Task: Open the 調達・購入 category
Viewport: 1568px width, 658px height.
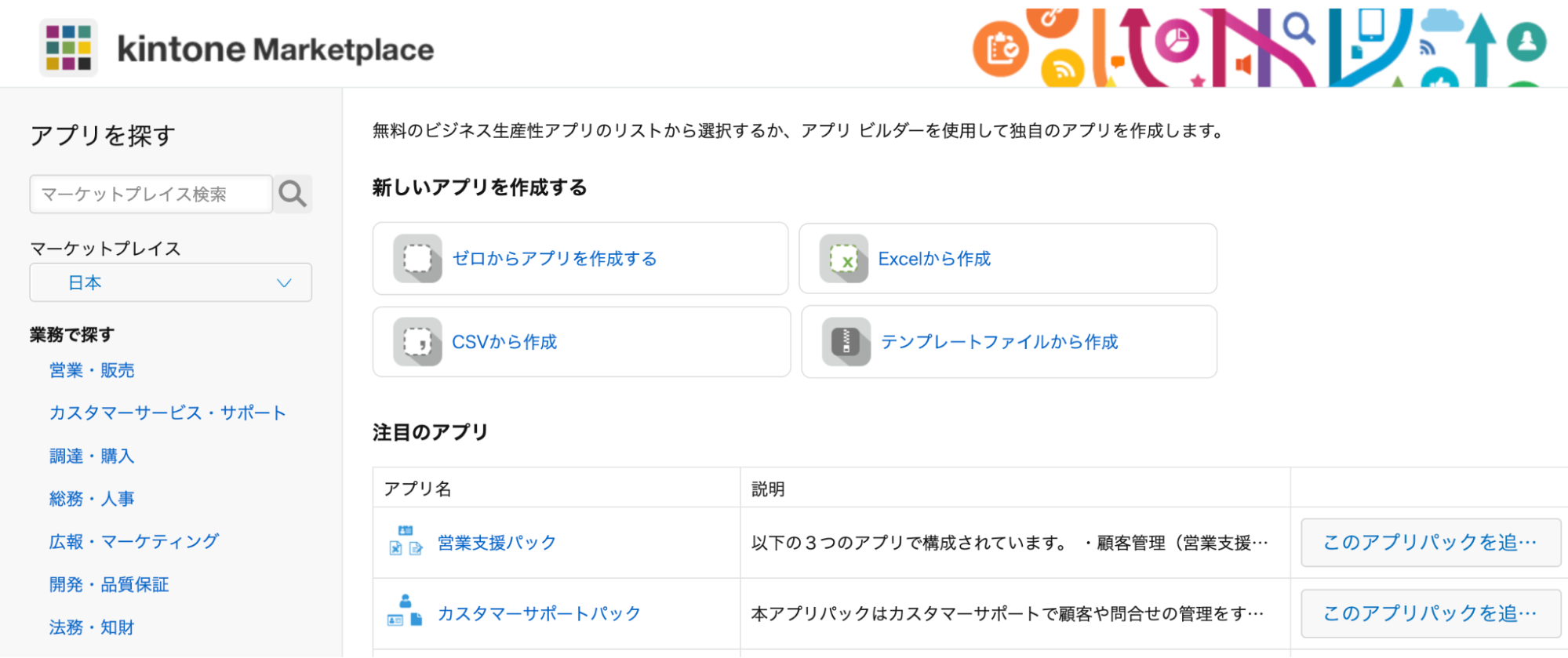Action: [92, 456]
